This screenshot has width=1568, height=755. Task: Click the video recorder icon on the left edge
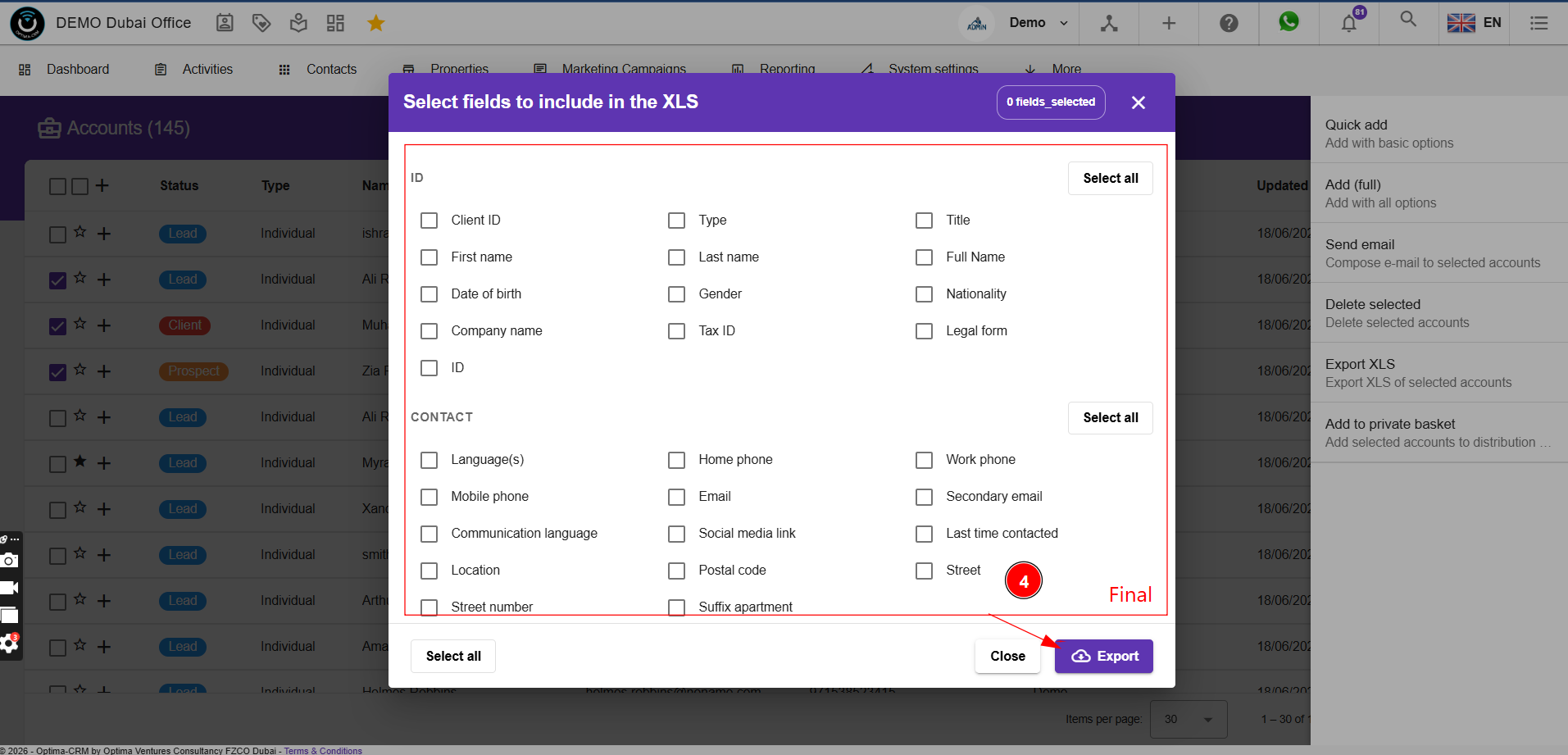coord(9,588)
